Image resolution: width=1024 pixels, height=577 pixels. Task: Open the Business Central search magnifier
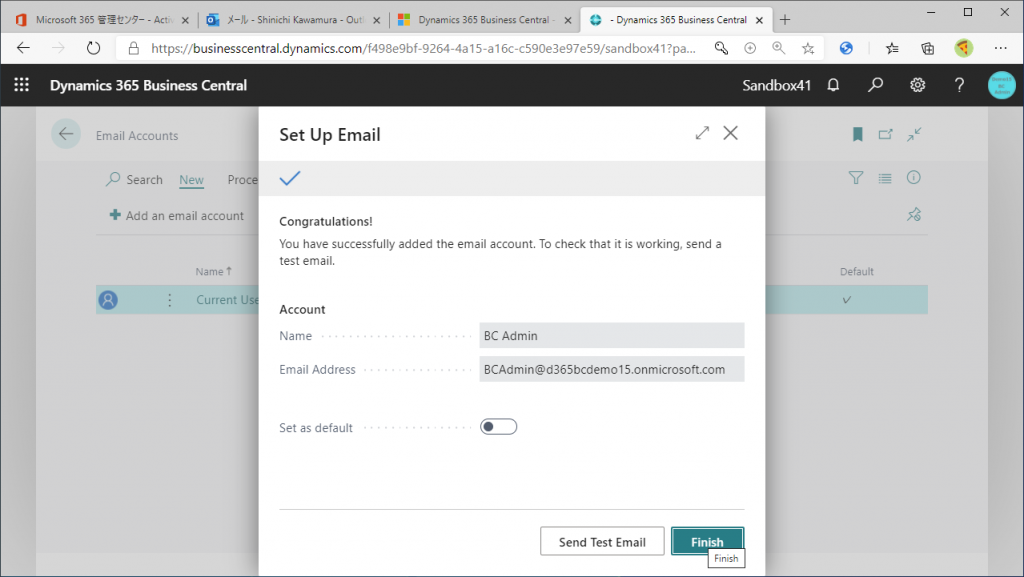(x=875, y=85)
